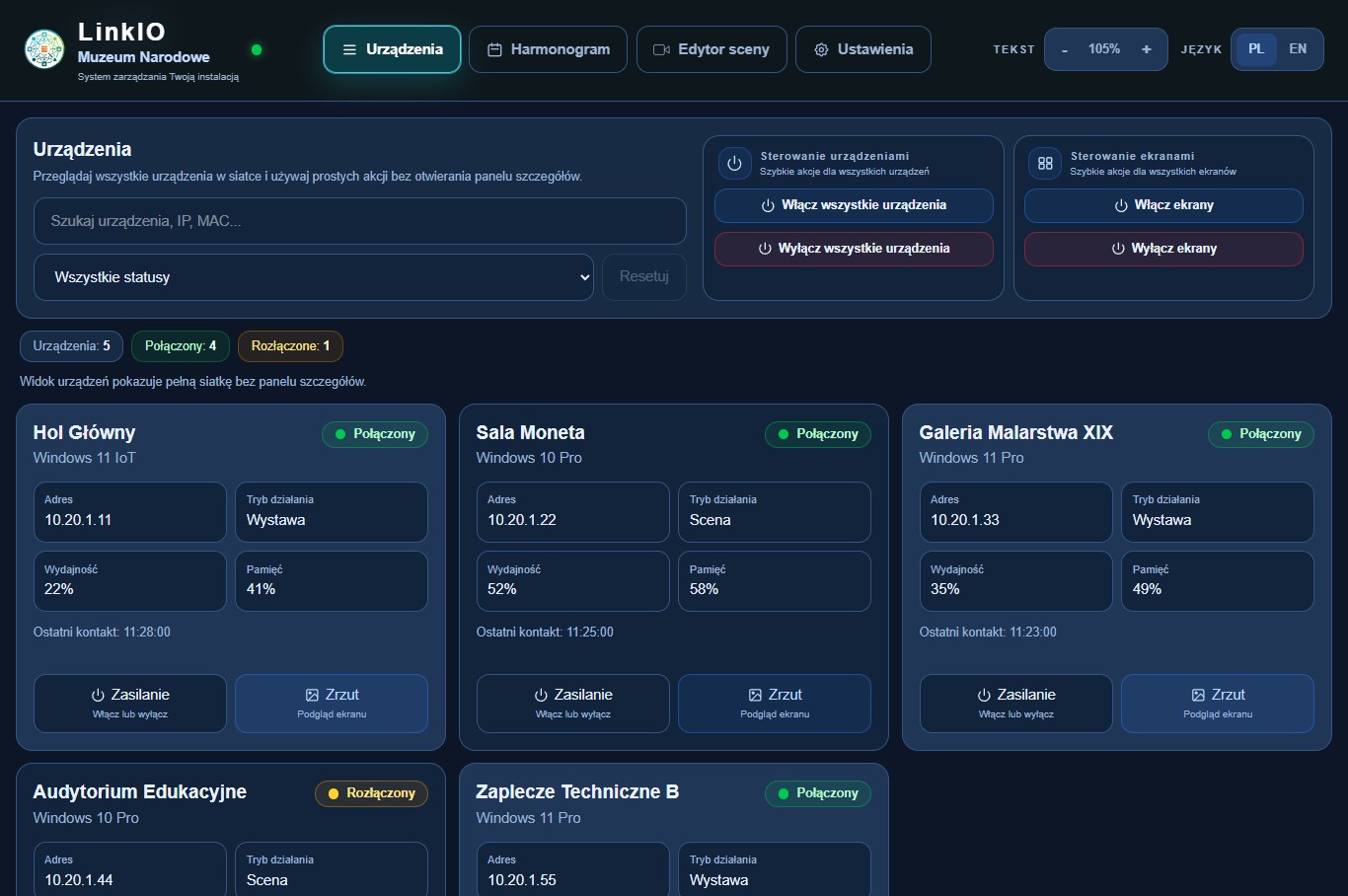Image resolution: width=1348 pixels, height=896 pixels.
Task: Click address 10.20.1.44
Action: coord(79,880)
